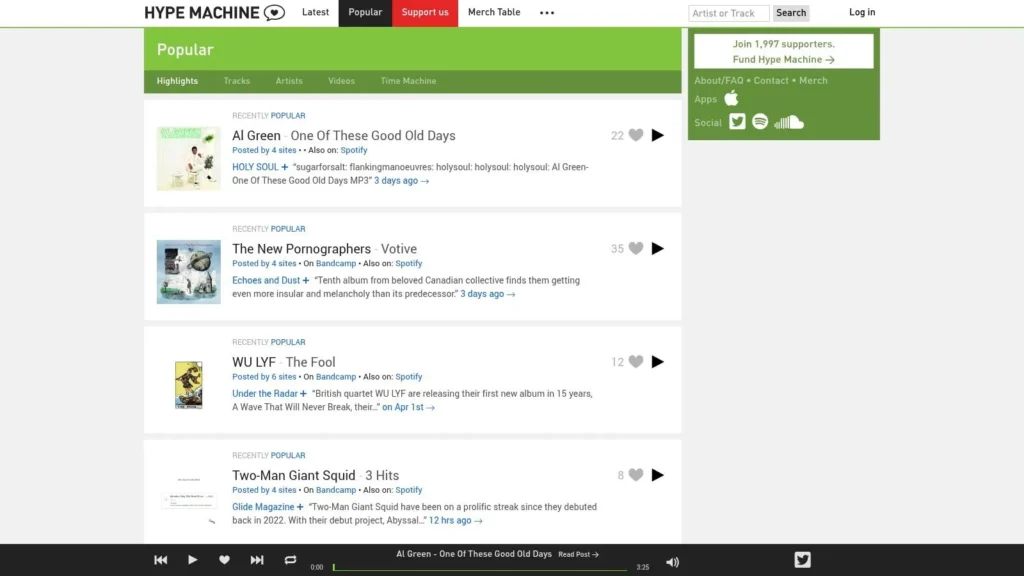Open About/FAQ link in sidebar
Image resolution: width=1024 pixels, height=576 pixels.
(718, 81)
